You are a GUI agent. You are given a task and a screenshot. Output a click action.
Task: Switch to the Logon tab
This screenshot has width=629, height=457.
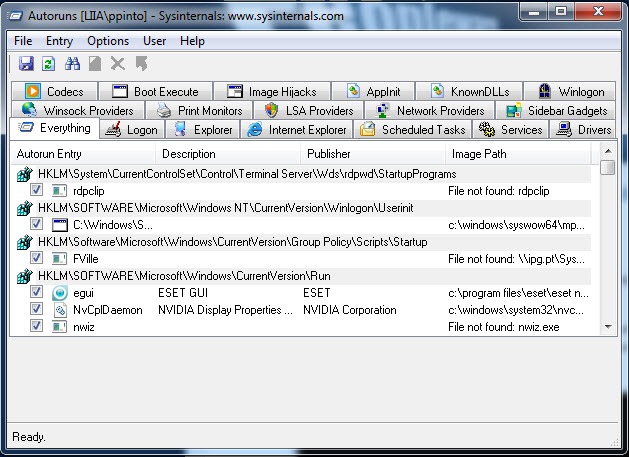coord(132,130)
